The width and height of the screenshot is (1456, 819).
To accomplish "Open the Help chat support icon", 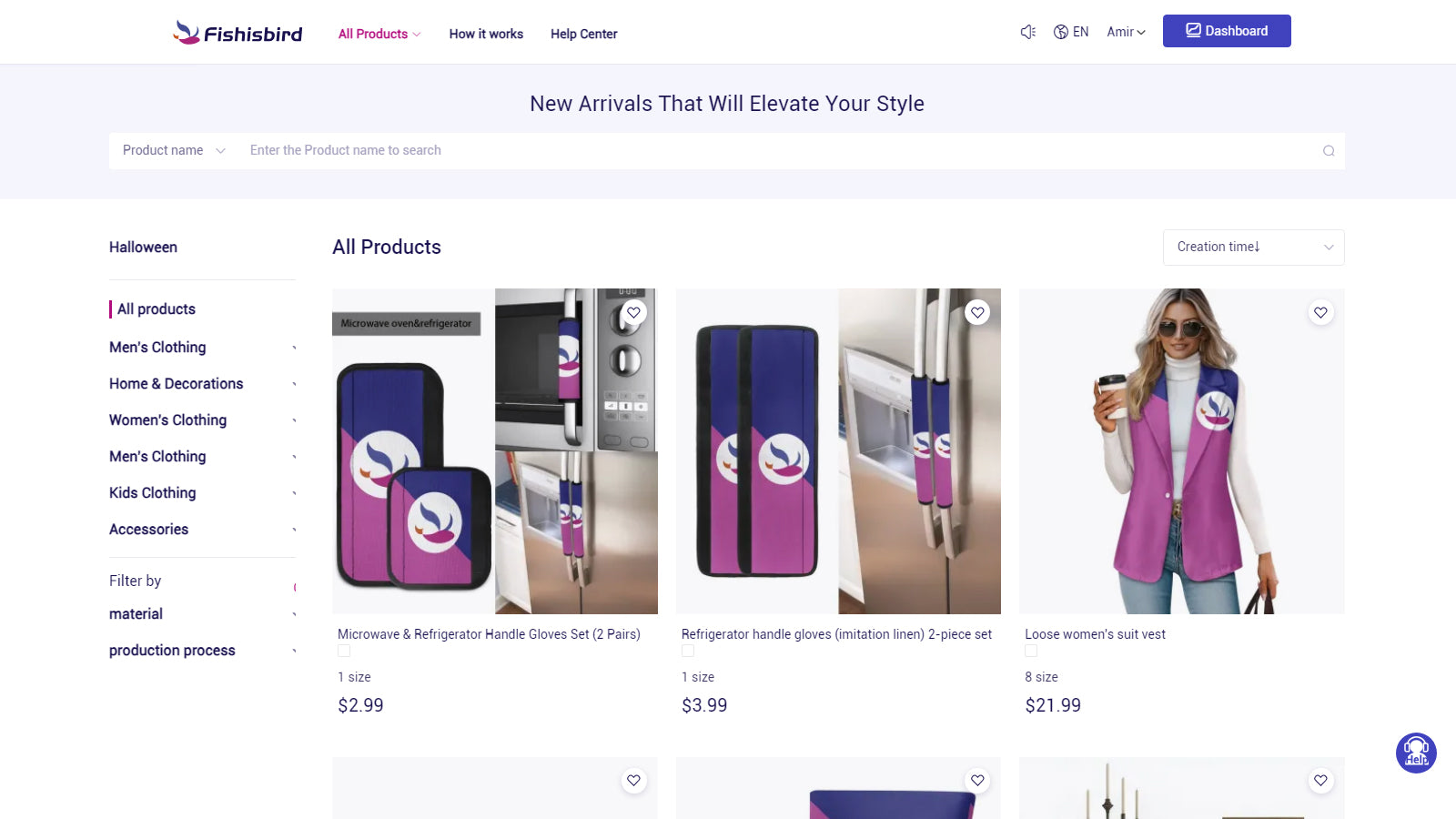I will [1416, 753].
